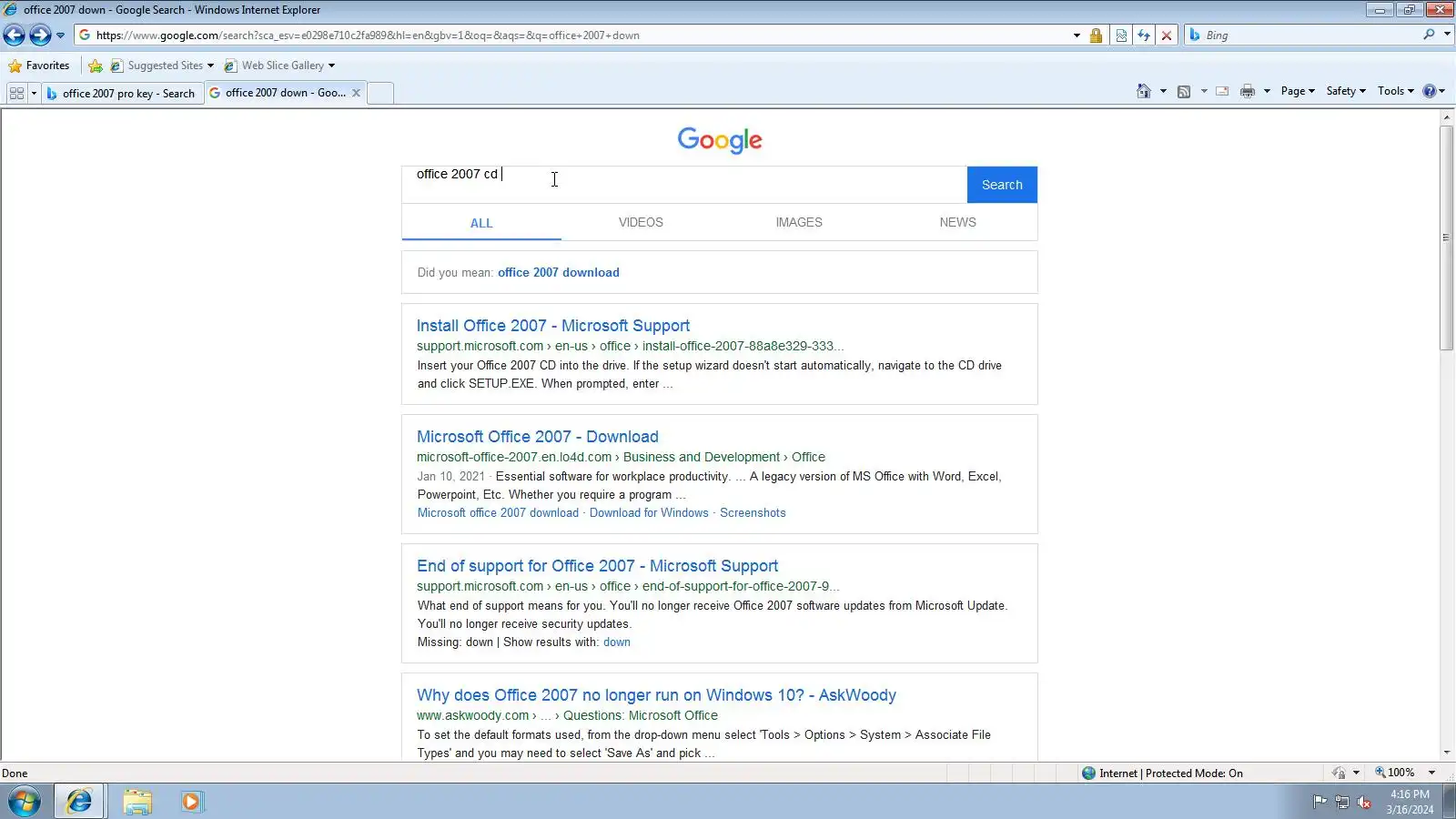
Task: Open 'Microsoft Office 2007 - Download' result
Action: pyautogui.click(x=538, y=437)
